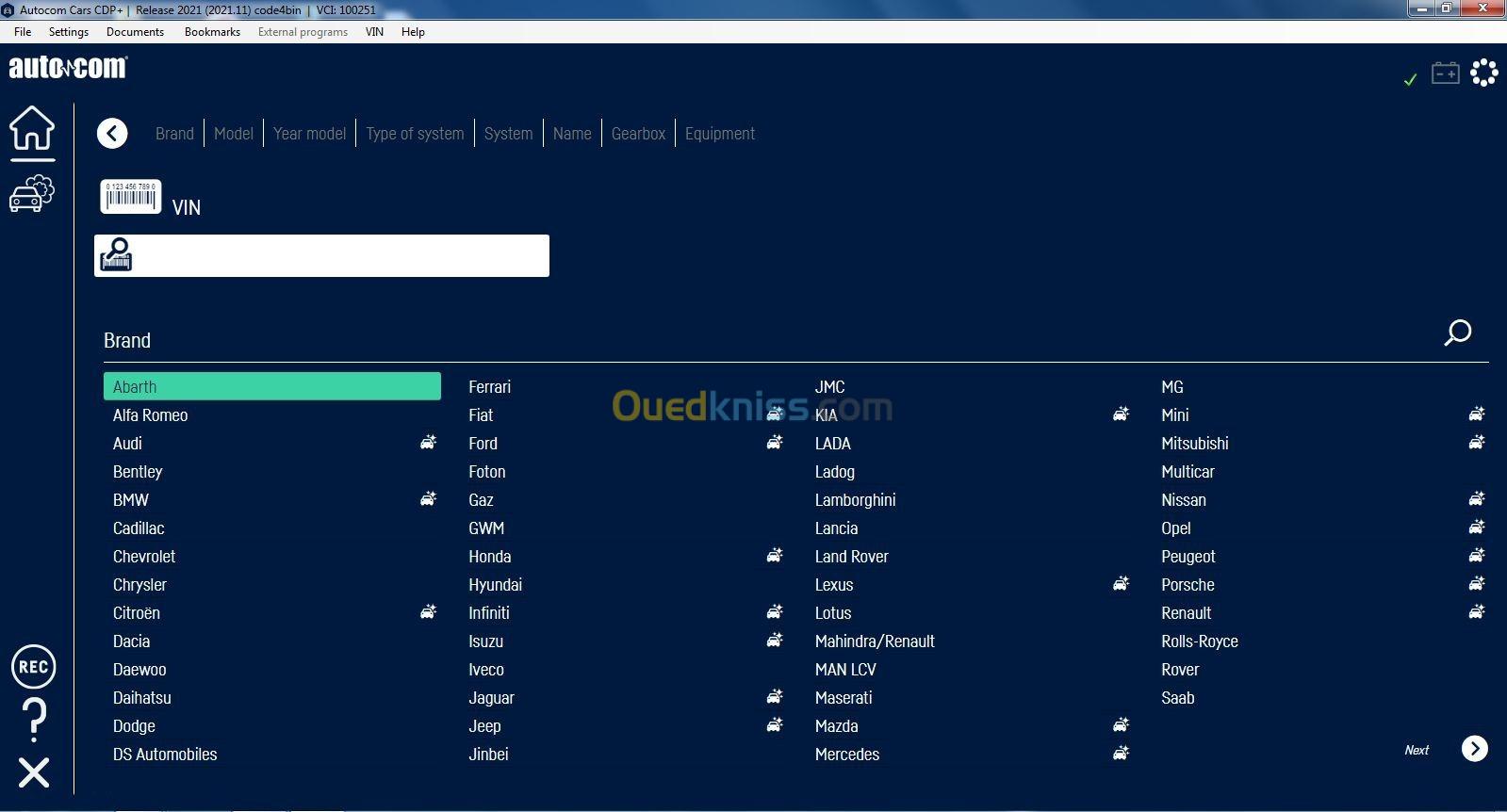This screenshot has height=812, width=1507.
Task: Go to the Home screen icon
Action: pyautogui.click(x=32, y=128)
